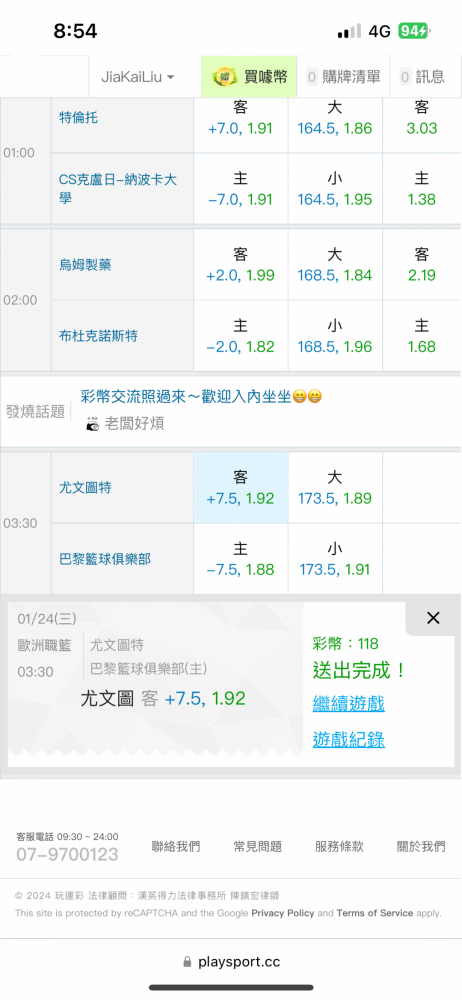
Task: Open the JiaKaiLiu account dropdown
Action: [138, 77]
